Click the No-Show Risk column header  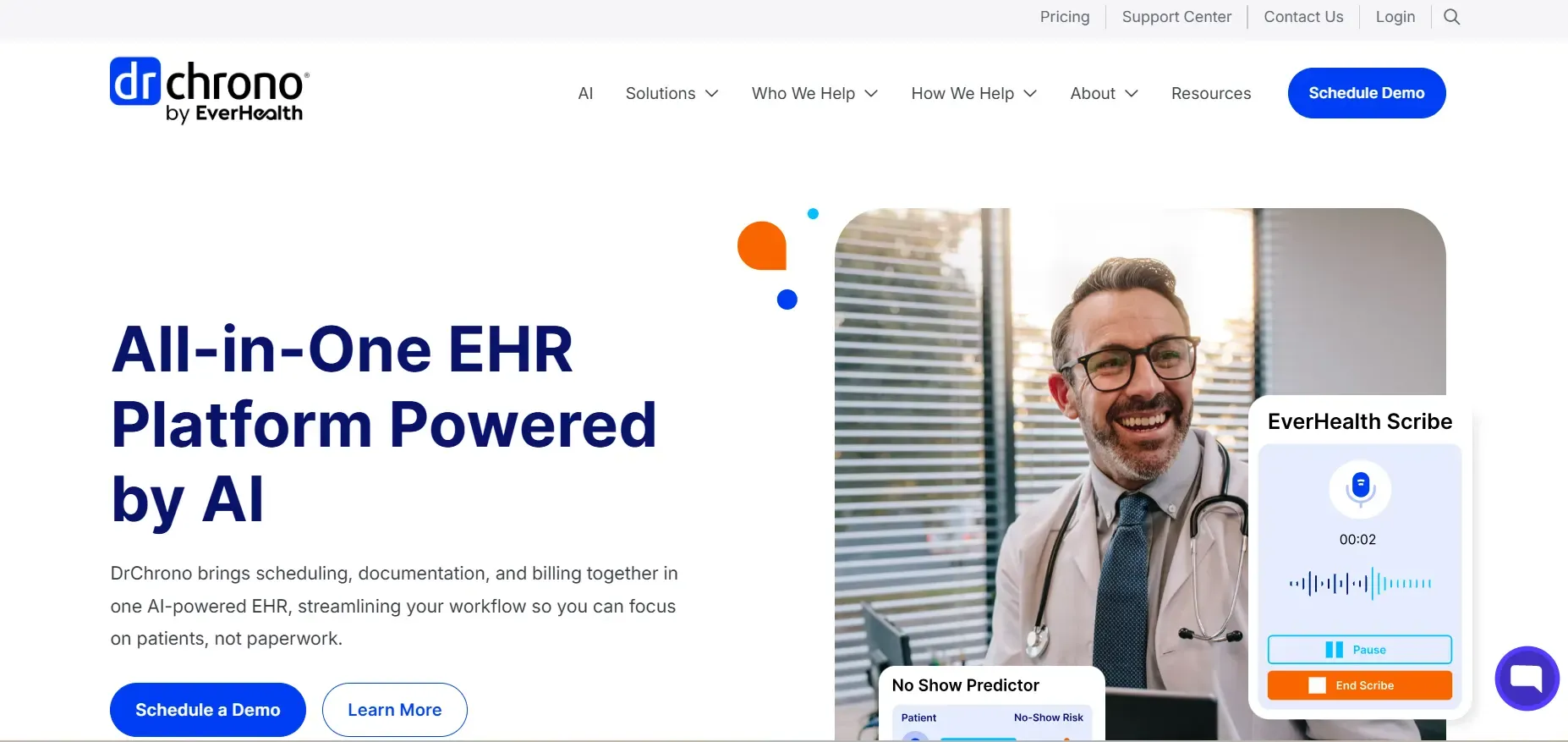(x=1049, y=717)
